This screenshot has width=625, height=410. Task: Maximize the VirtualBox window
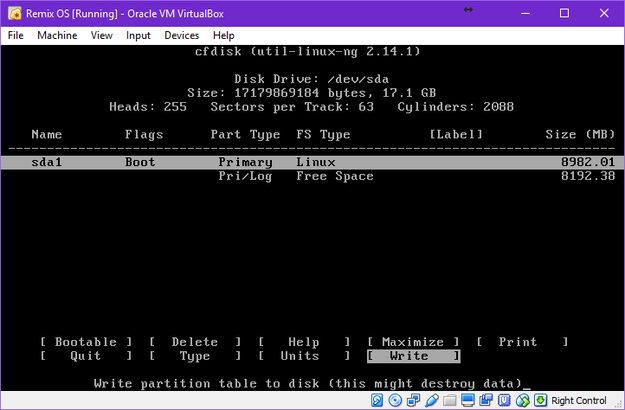[x=564, y=13]
